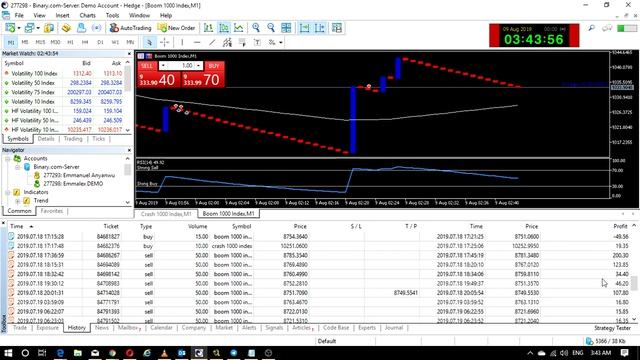
Task: Close the Market Watch panel
Action: coord(129,53)
